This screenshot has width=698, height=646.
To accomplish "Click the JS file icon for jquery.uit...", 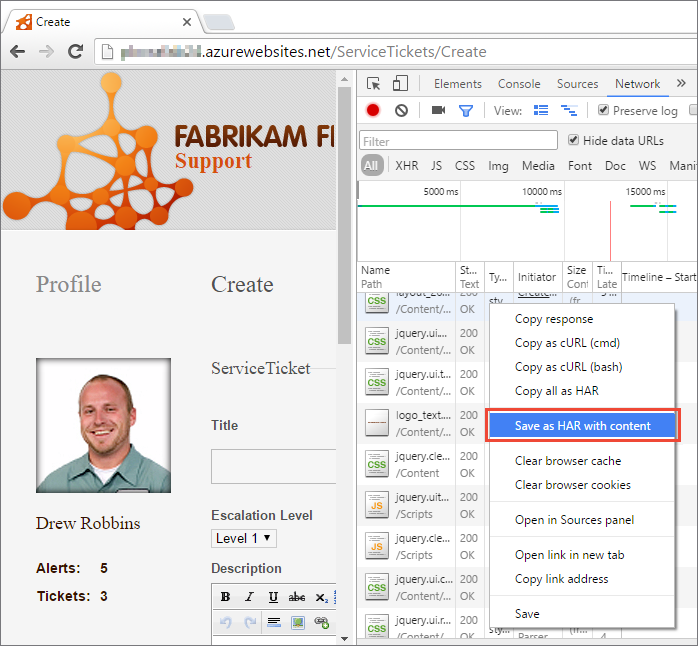I will (377, 505).
